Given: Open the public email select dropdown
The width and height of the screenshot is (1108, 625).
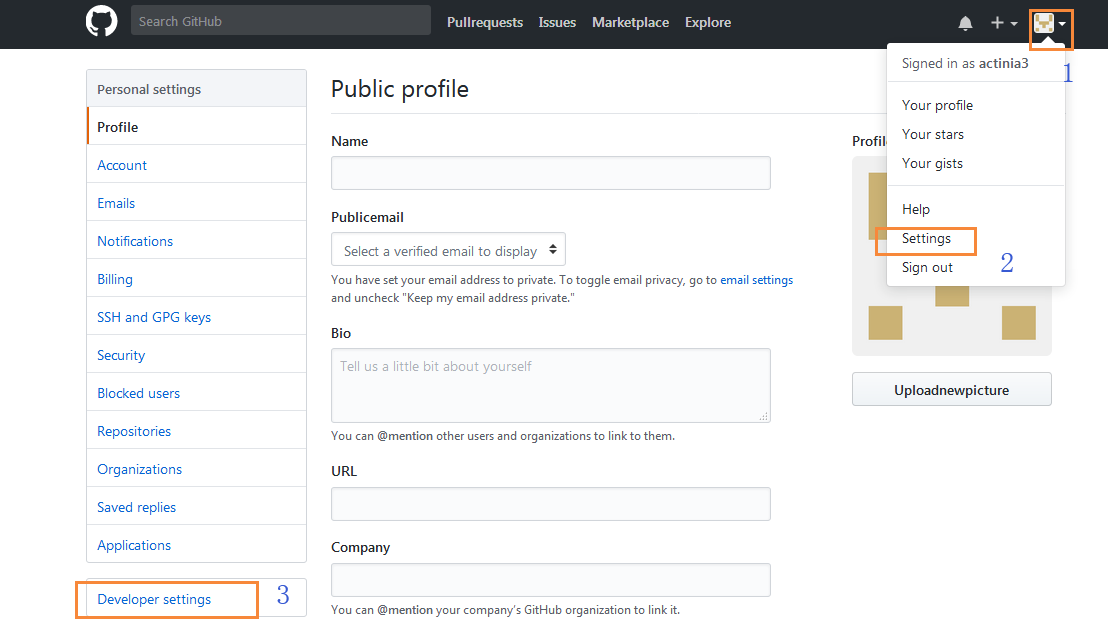Looking at the screenshot, I should pos(448,250).
